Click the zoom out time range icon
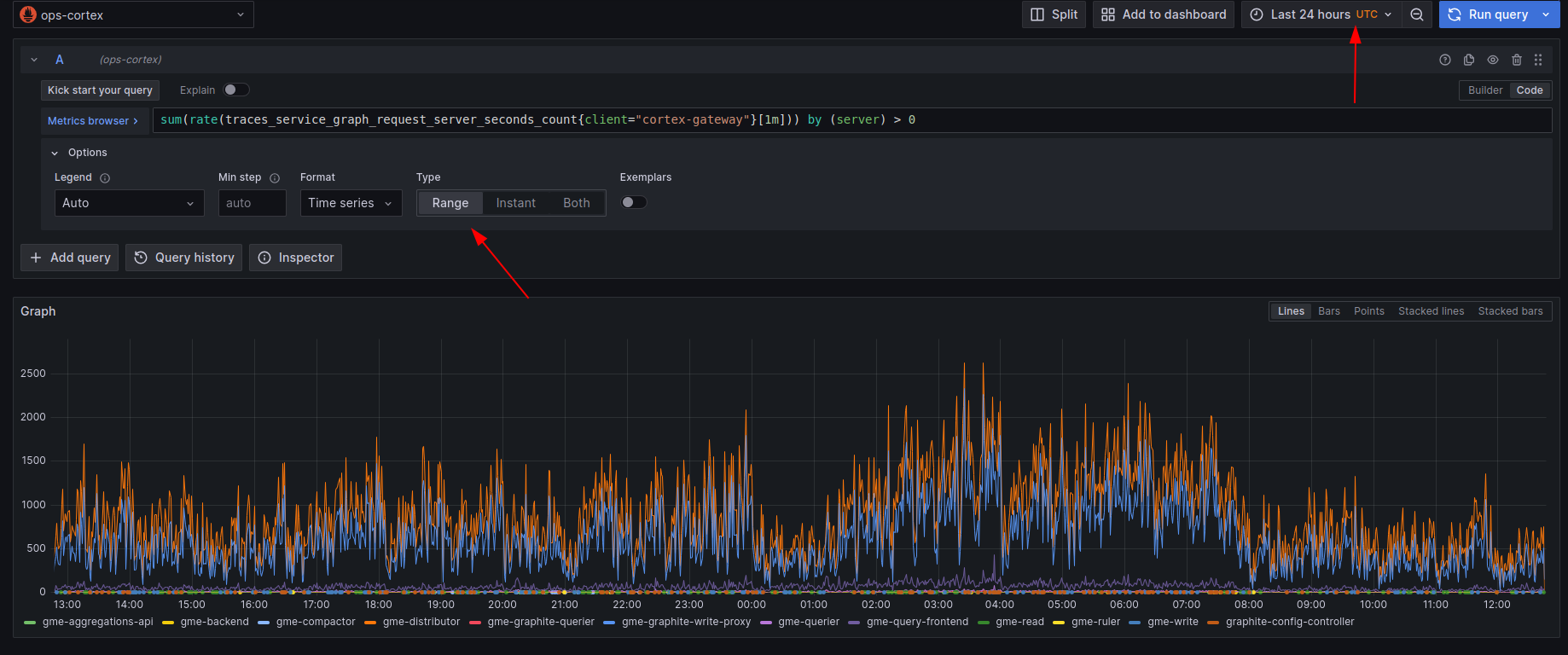 [1417, 14]
